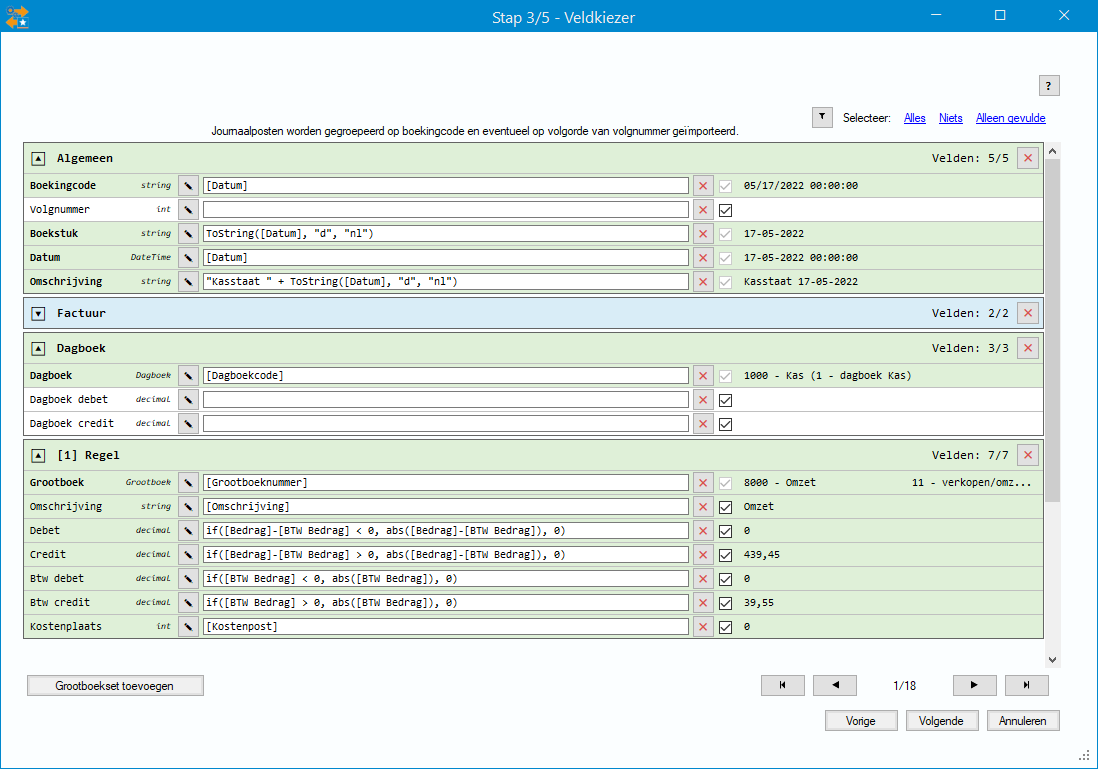Screen dimensions: 1098x769
Task: Edit the Debet formula with pencil icon
Action: [188, 531]
